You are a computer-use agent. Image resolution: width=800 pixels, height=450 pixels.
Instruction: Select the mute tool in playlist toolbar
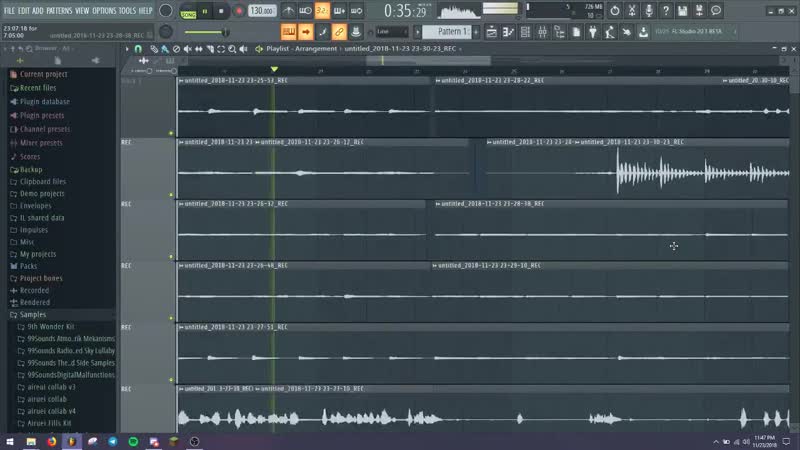pos(188,49)
